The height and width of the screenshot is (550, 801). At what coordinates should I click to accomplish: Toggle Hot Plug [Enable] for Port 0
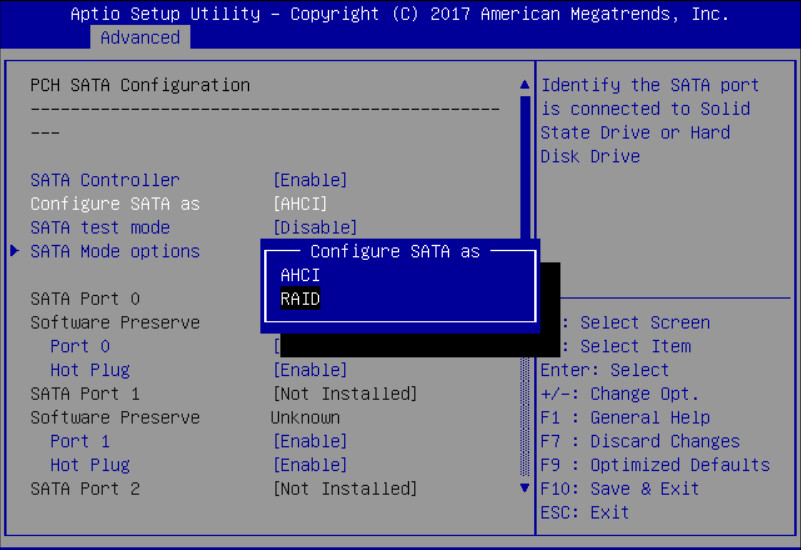coord(310,370)
